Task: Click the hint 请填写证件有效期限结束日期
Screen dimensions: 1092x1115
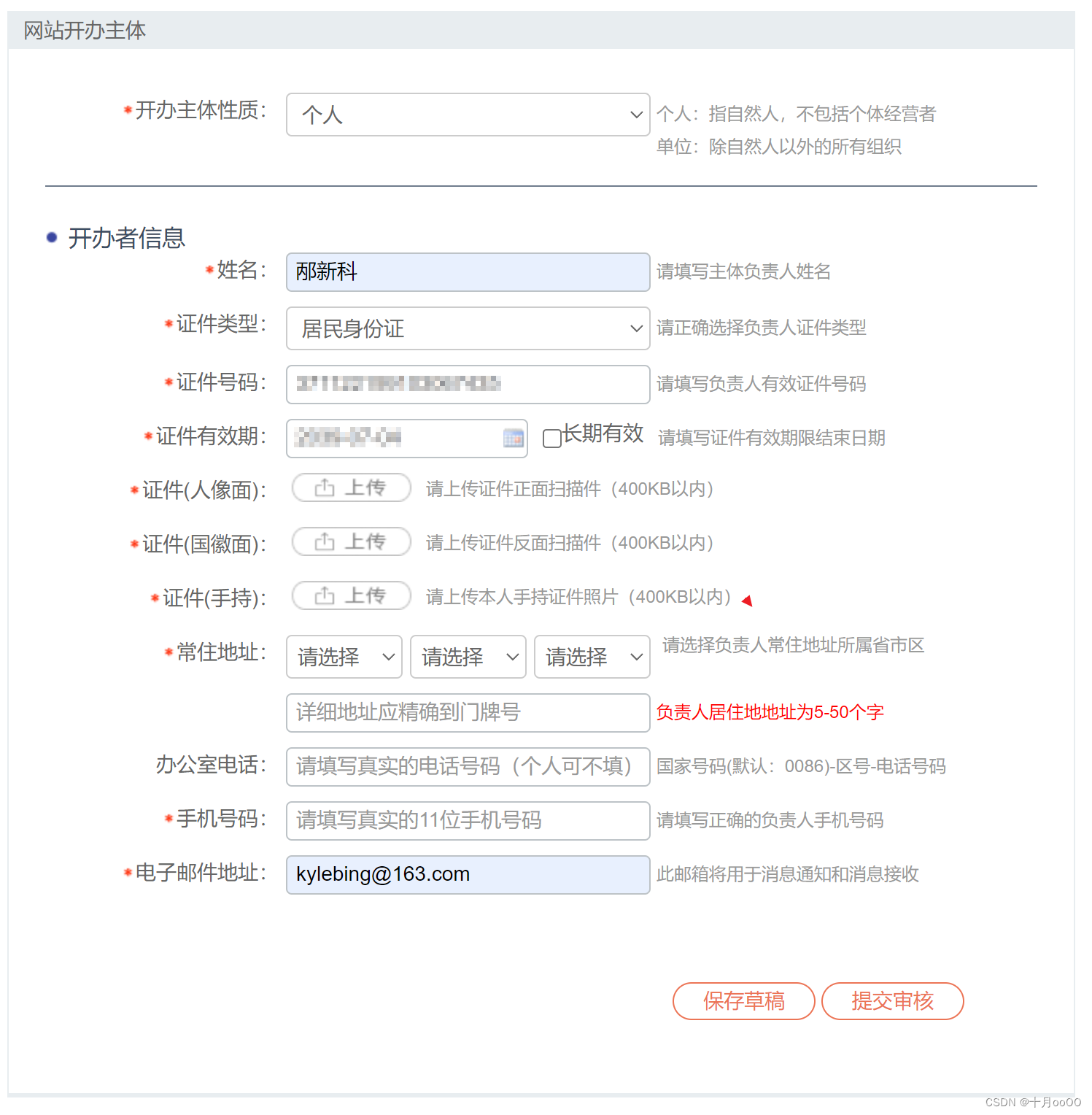Action: point(772,438)
